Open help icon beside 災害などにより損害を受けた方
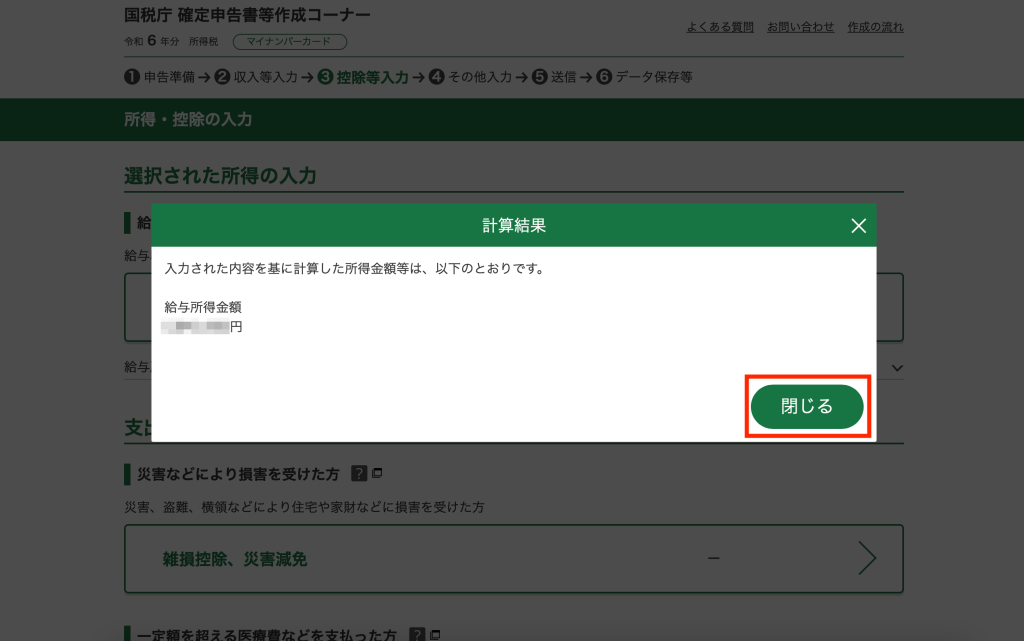1024x641 pixels. pyautogui.click(x=360, y=473)
